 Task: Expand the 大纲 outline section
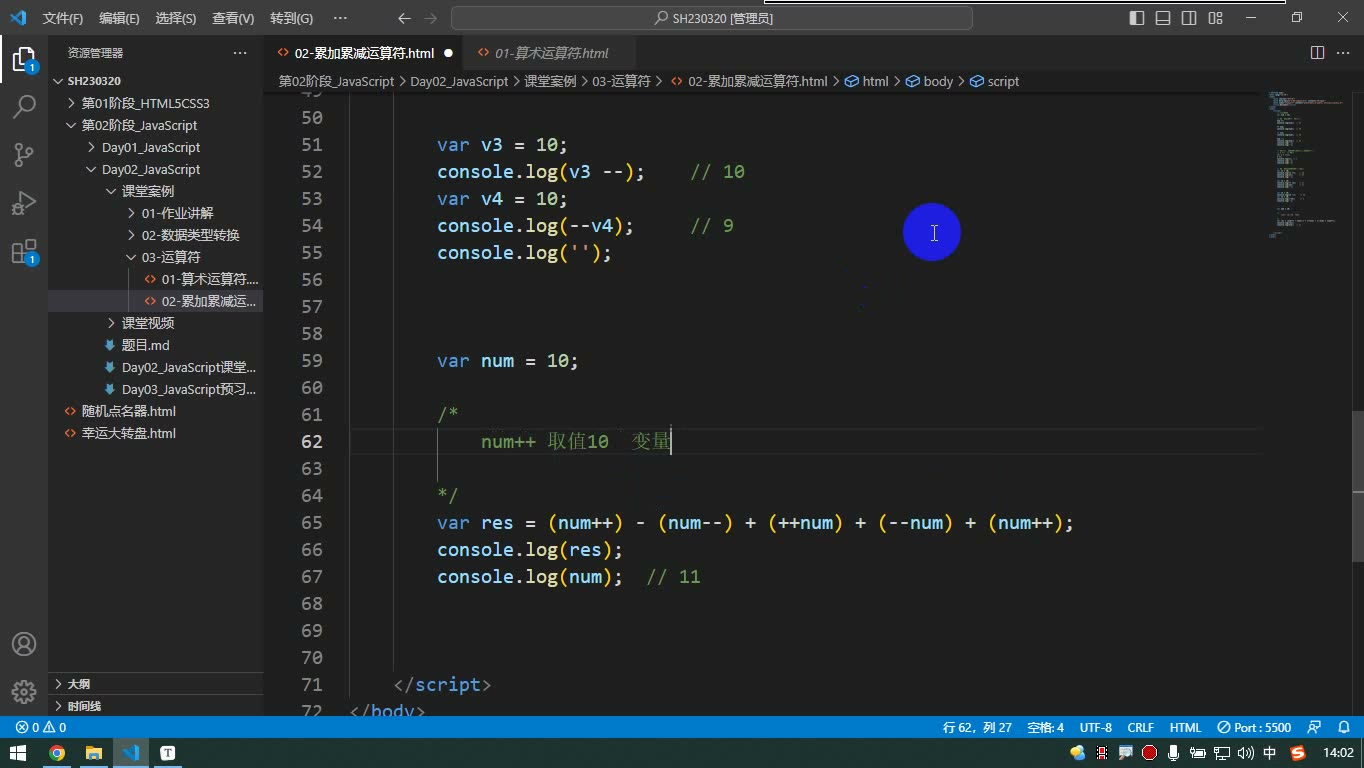(78, 684)
